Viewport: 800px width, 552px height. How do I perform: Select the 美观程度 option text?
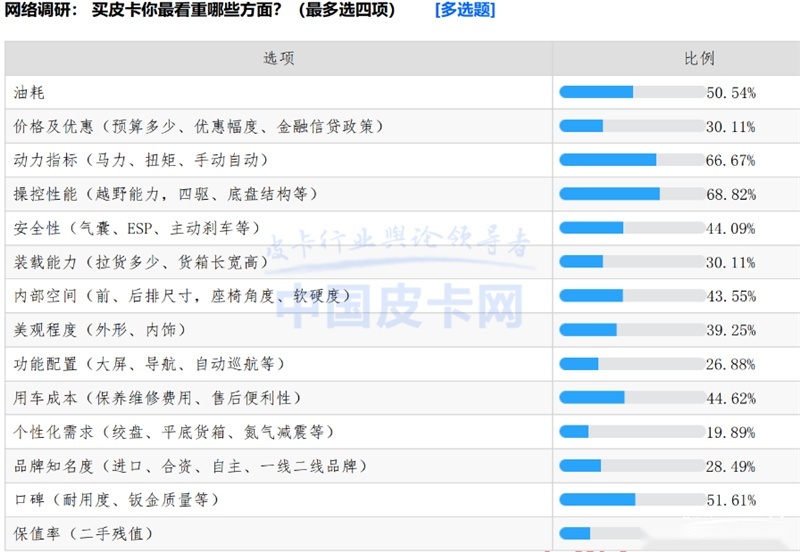pyautogui.click(x=99, y=330)
